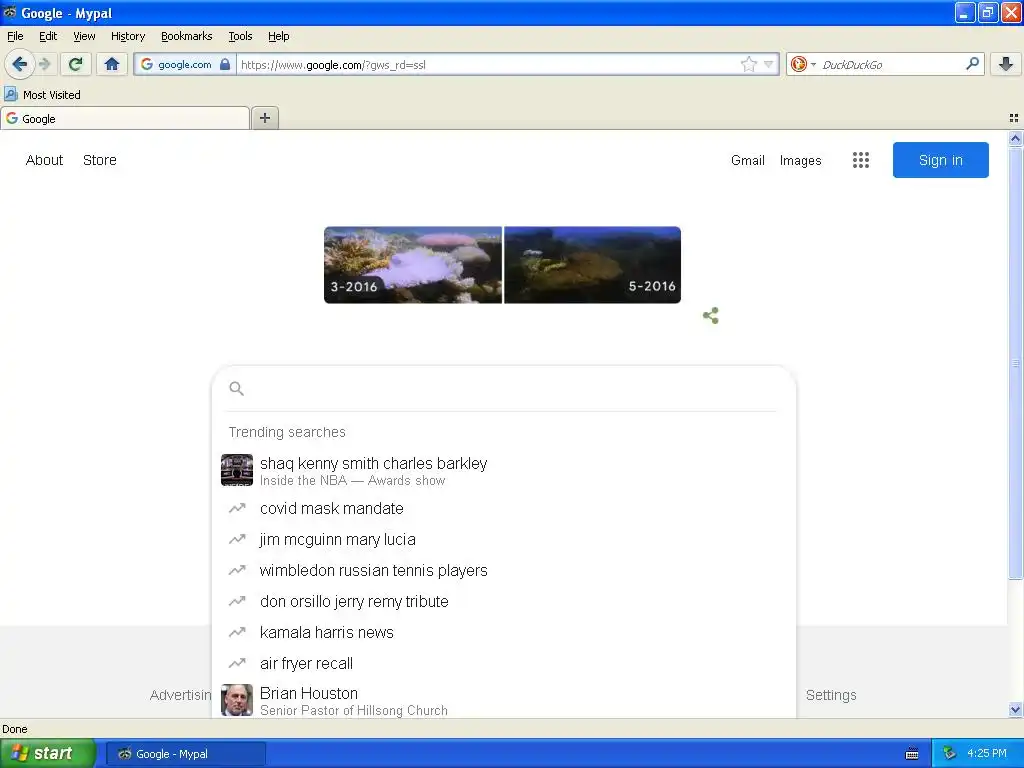
Task: Open the browser home page
Action: (112, 64)
